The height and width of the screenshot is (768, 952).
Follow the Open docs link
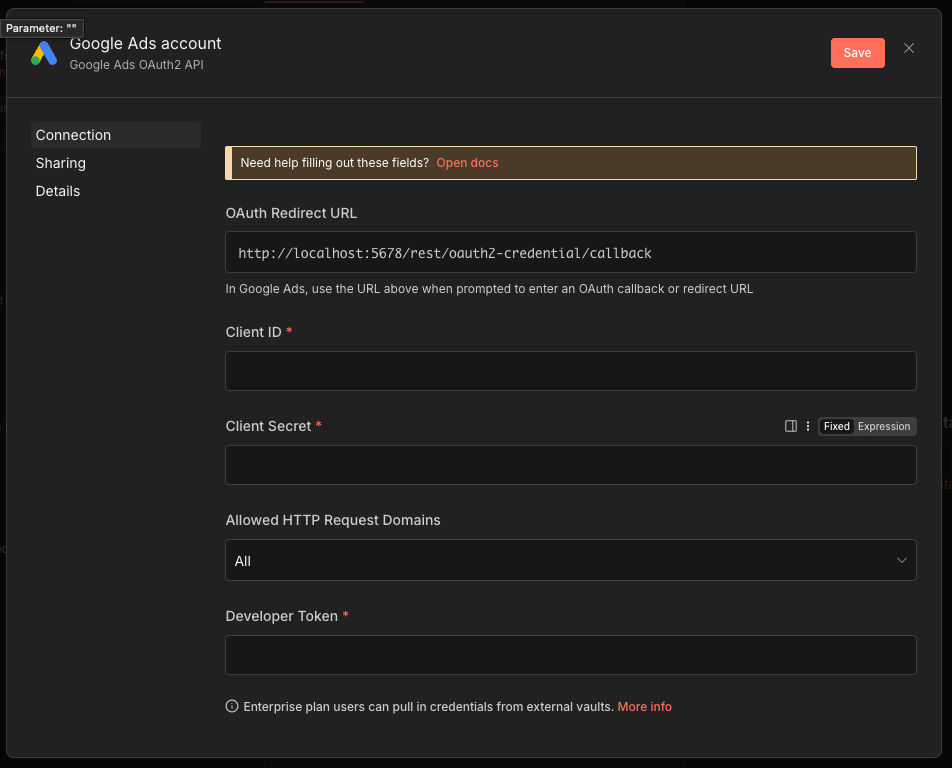pos(468,163)
